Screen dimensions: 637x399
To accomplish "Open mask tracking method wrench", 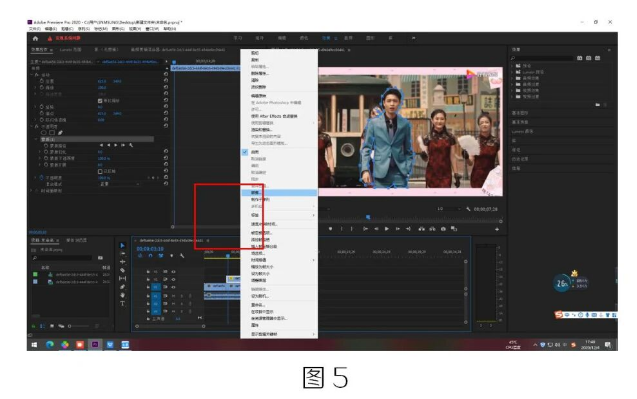I will [131, 145].
